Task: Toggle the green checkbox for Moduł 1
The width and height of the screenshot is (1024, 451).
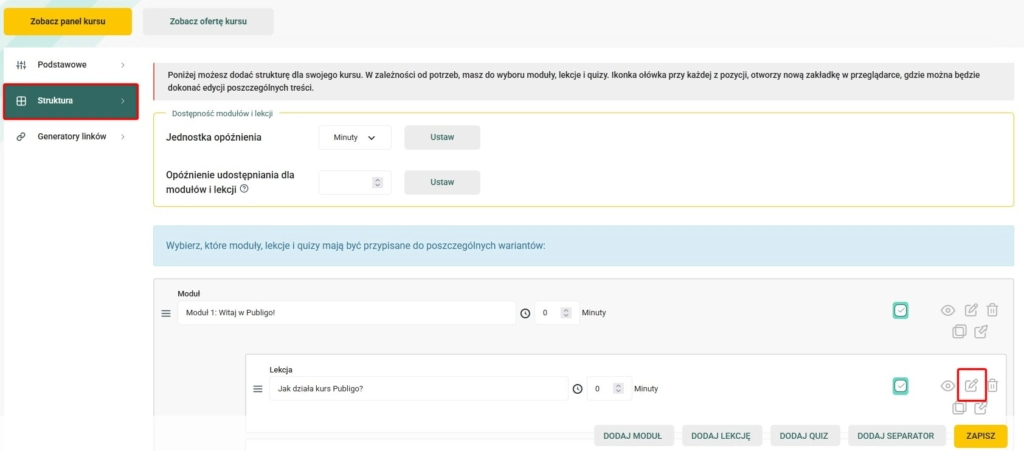Action: coord(901,311)
